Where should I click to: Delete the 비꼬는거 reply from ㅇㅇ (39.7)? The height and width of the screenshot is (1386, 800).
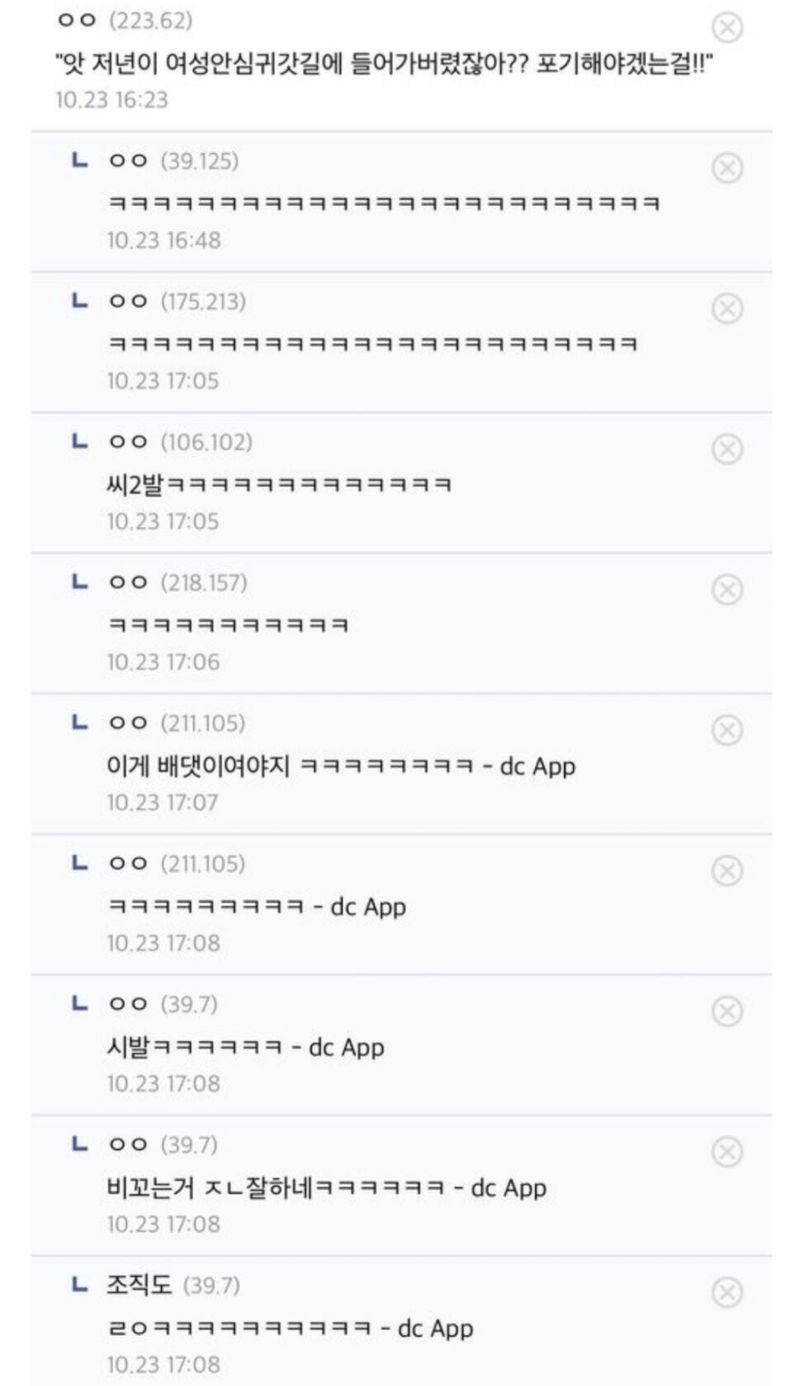727,1152
